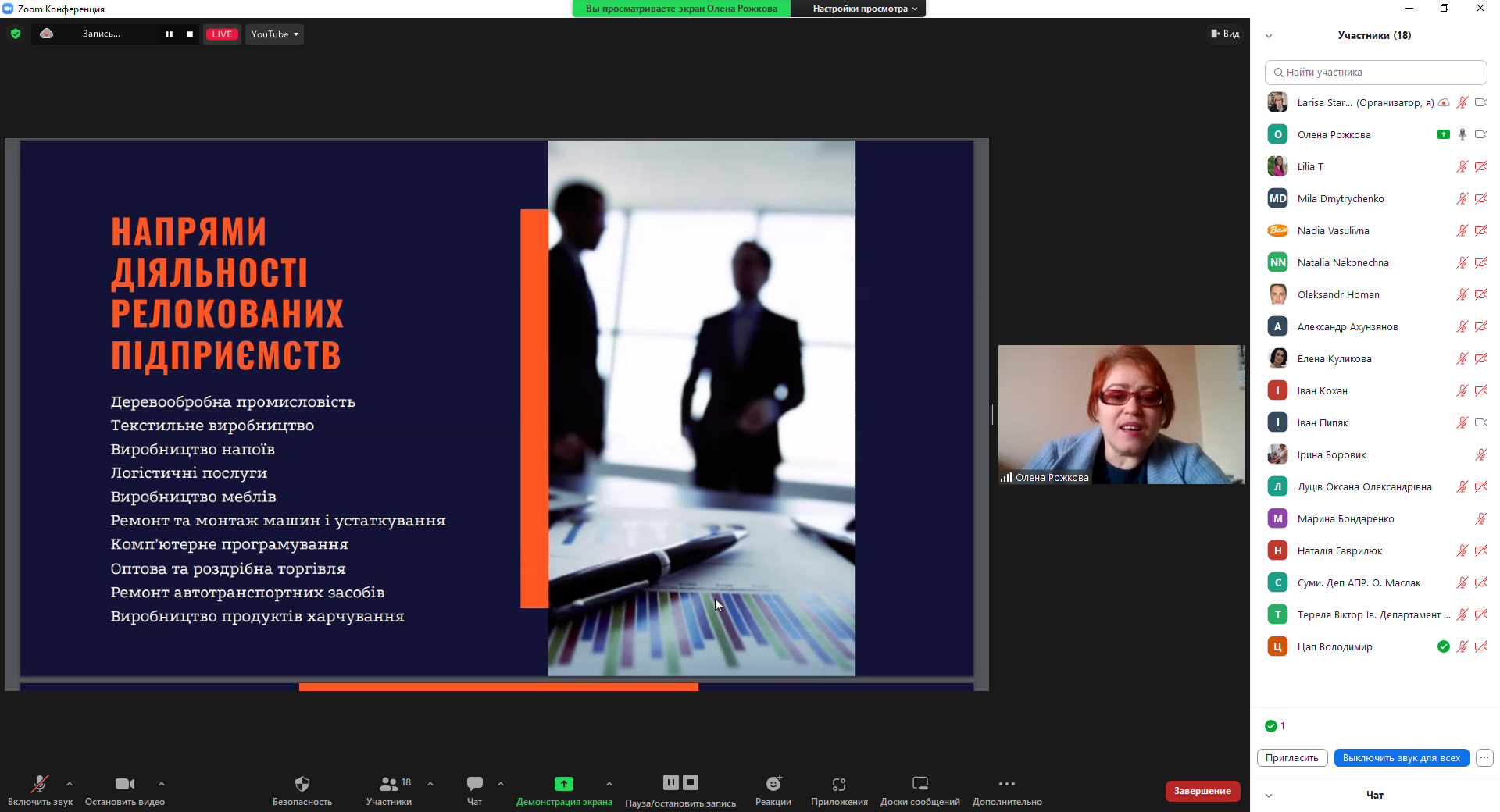Toggle Олена Рожкова's camera icon
The image size is (1500, 812).
click(x=1480, y=134)
